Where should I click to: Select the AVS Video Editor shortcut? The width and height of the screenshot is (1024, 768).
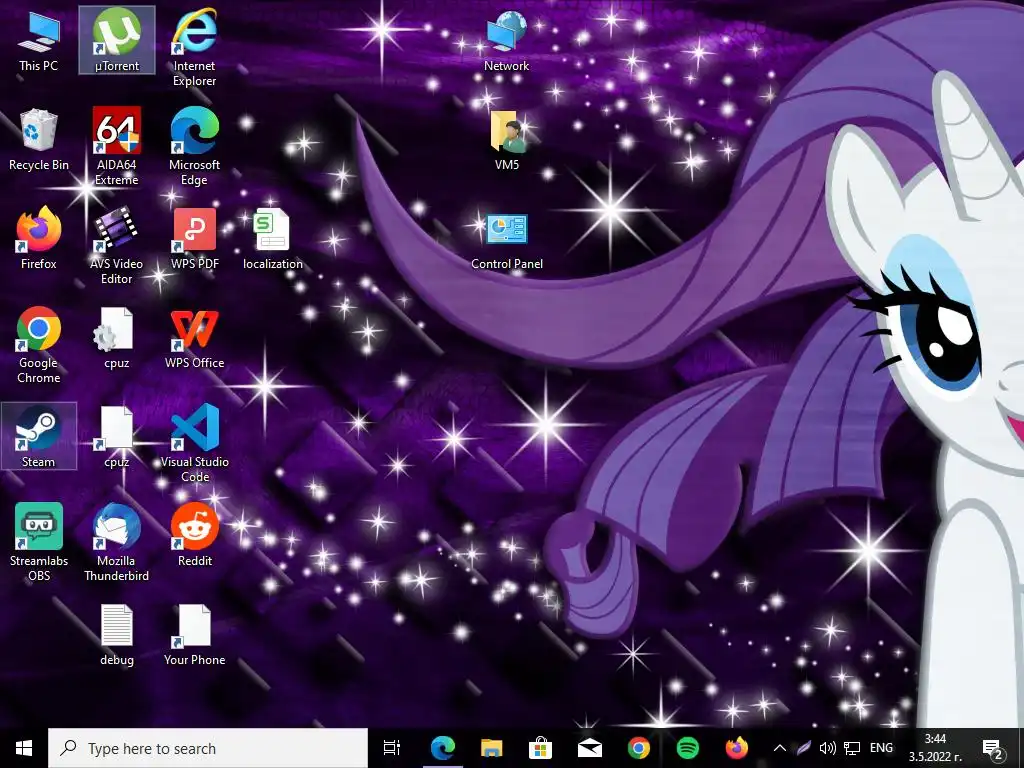click(x=117, y=246)
